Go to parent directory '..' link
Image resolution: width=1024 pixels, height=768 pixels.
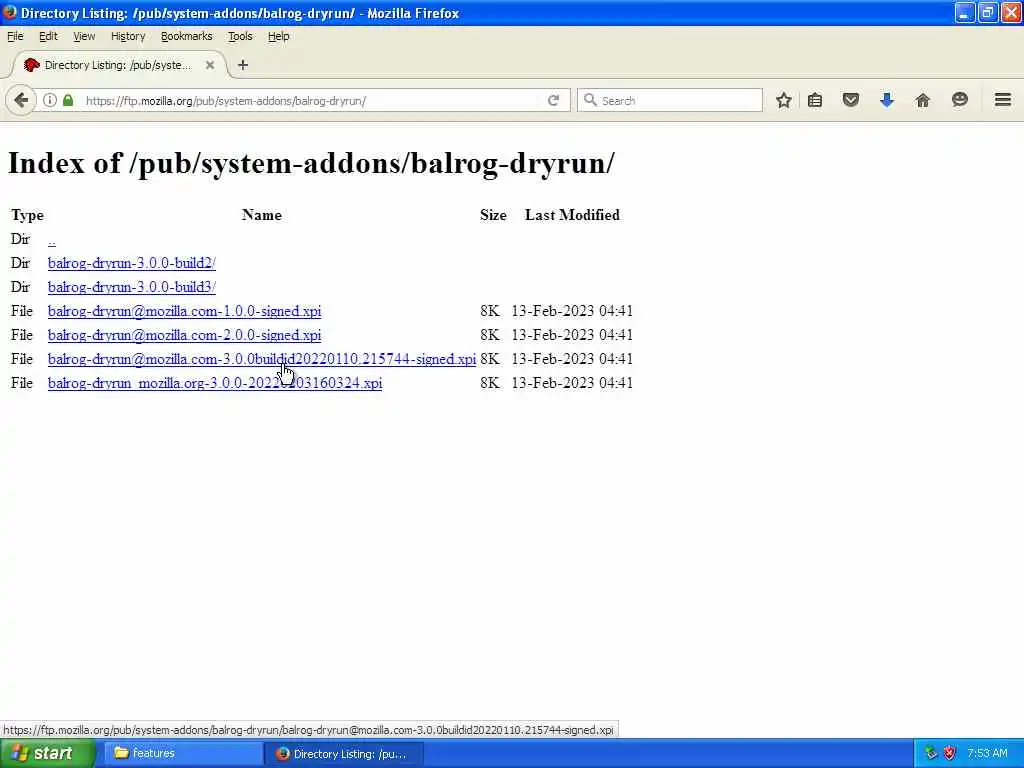pos(52,240)
